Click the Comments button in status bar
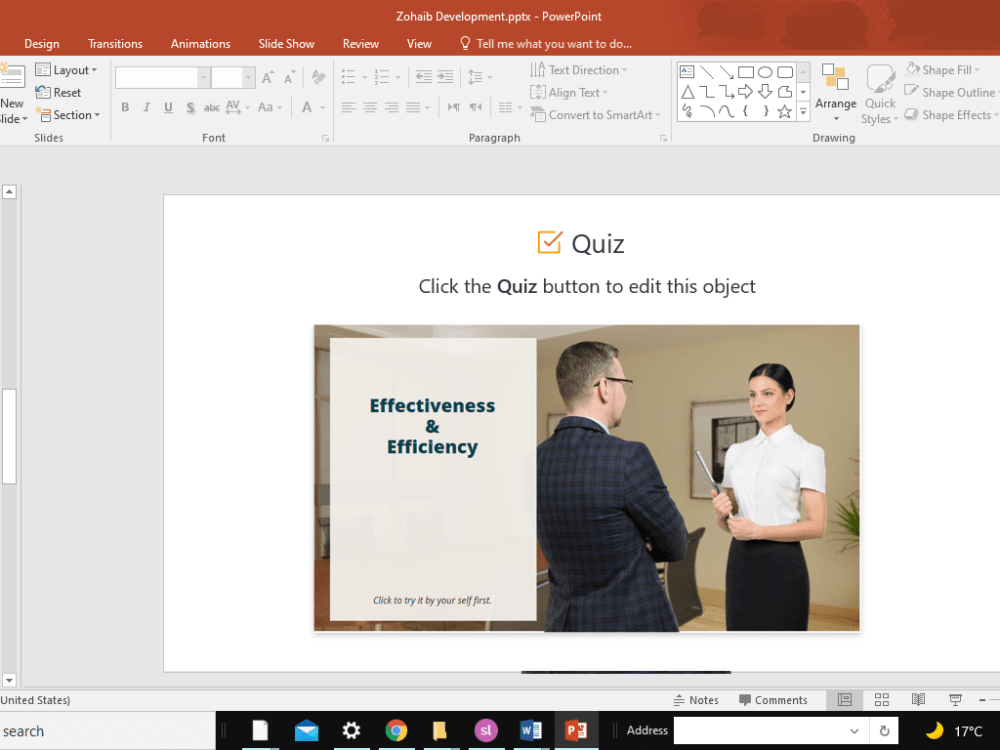Image resolution: width=1000 pixels, height=750 pixels. pyautogui.click(x=777, y=700)
